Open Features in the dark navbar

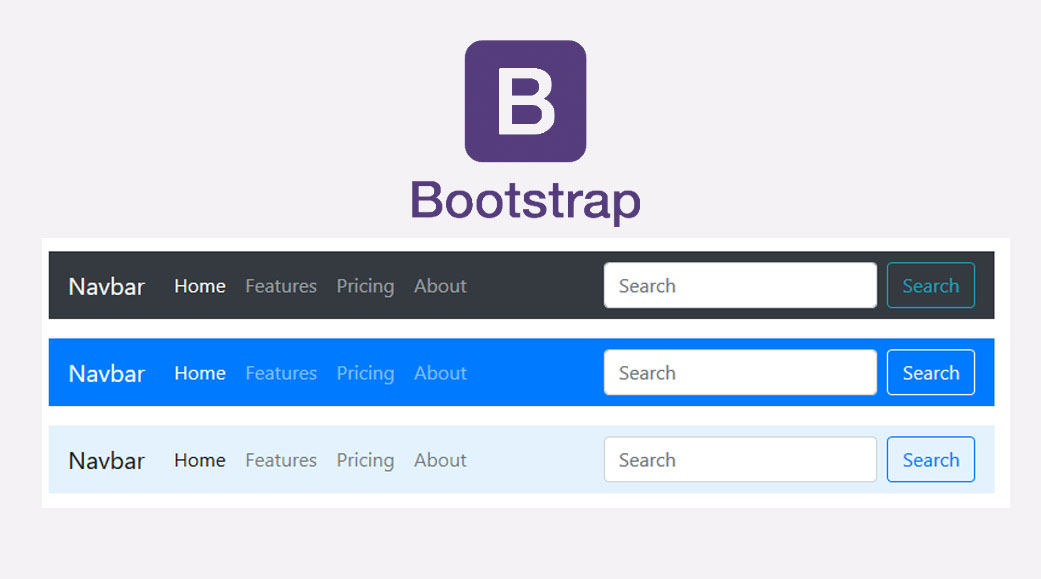[x=281, y=286]
